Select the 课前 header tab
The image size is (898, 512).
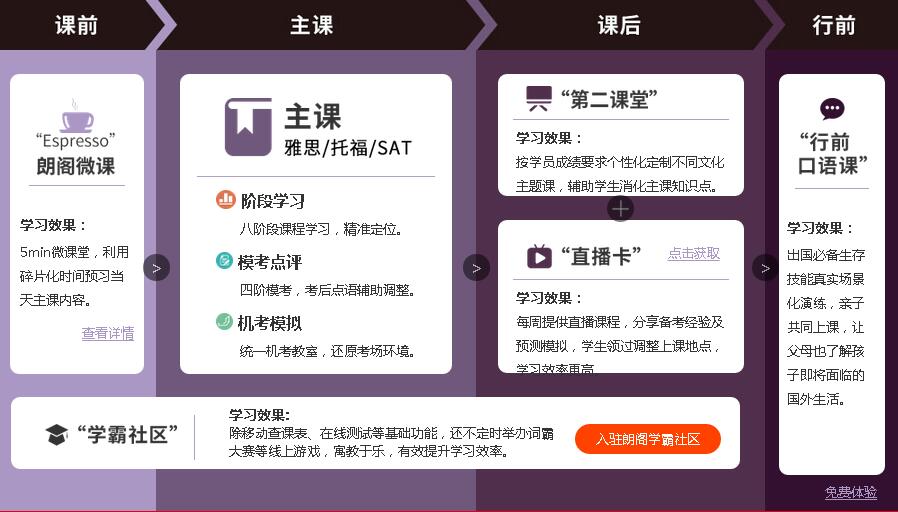pos(76,25)
